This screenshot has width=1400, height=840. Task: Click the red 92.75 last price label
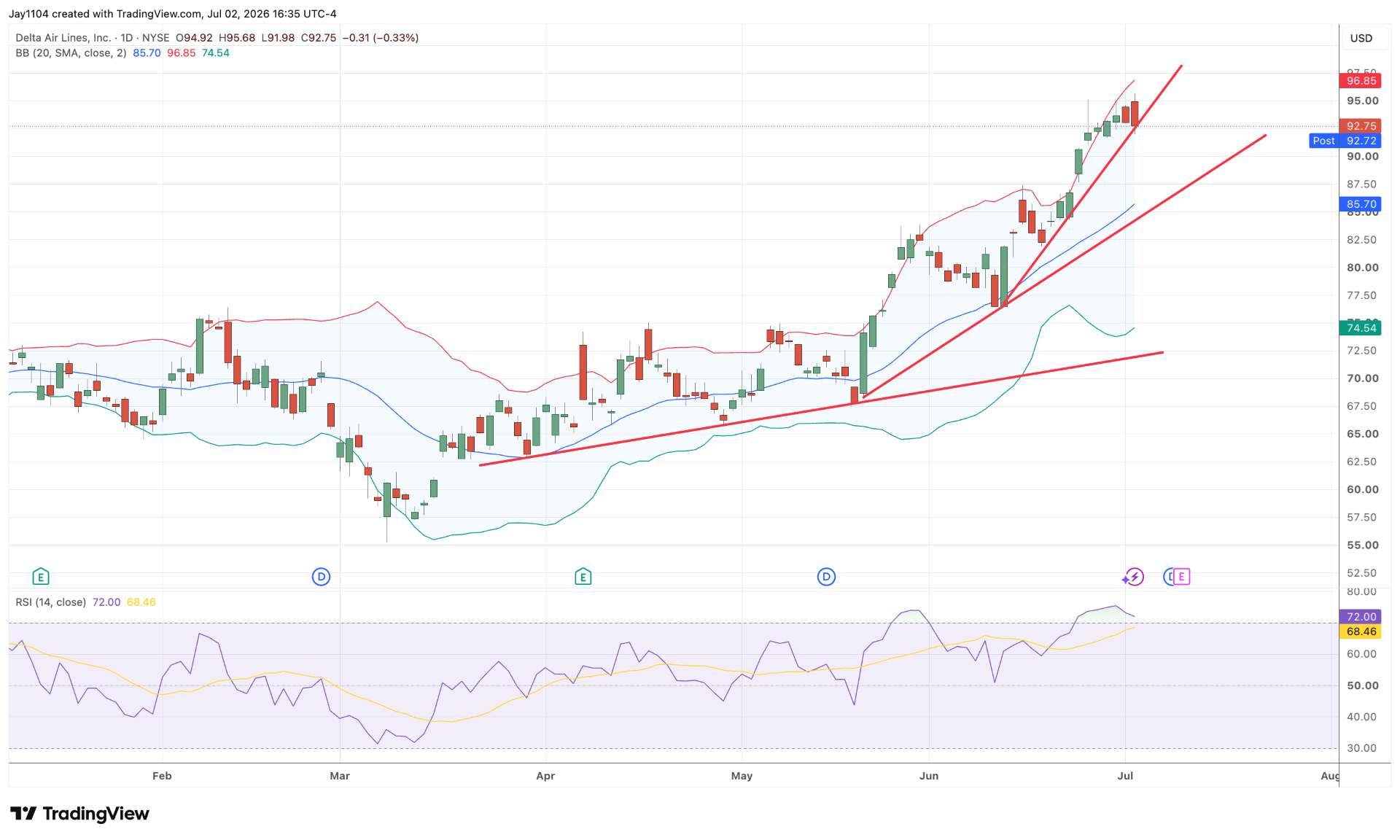click(1361, 126)
